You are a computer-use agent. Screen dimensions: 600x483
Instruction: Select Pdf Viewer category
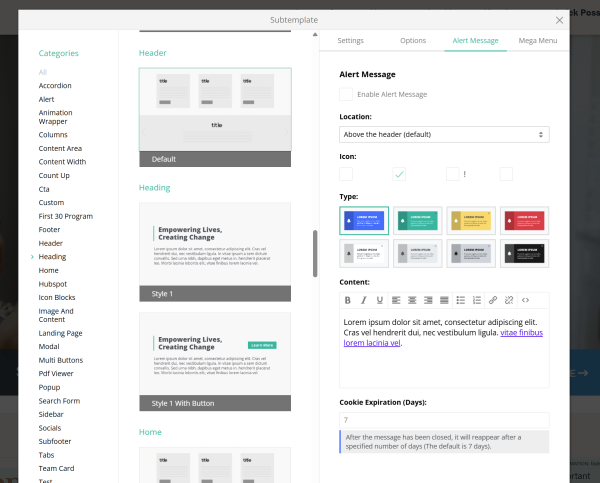56,374
